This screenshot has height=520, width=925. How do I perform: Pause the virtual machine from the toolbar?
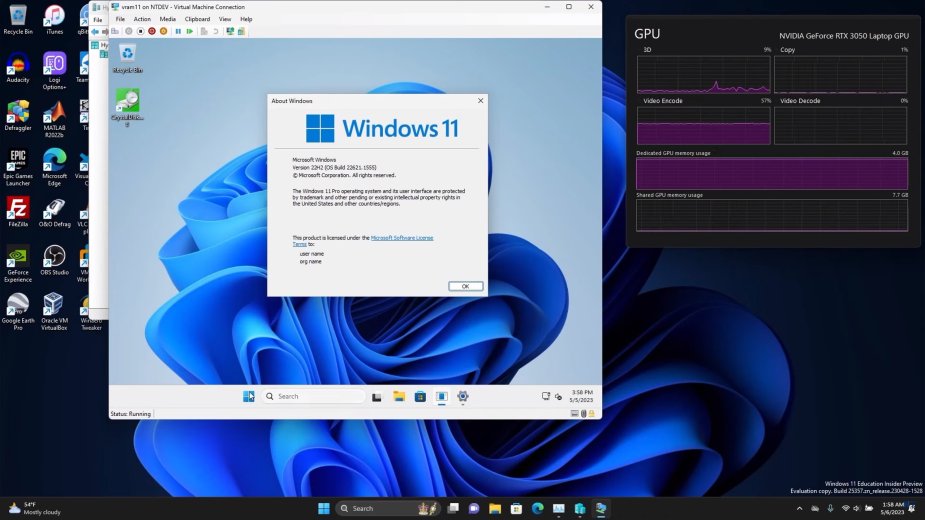178,31
